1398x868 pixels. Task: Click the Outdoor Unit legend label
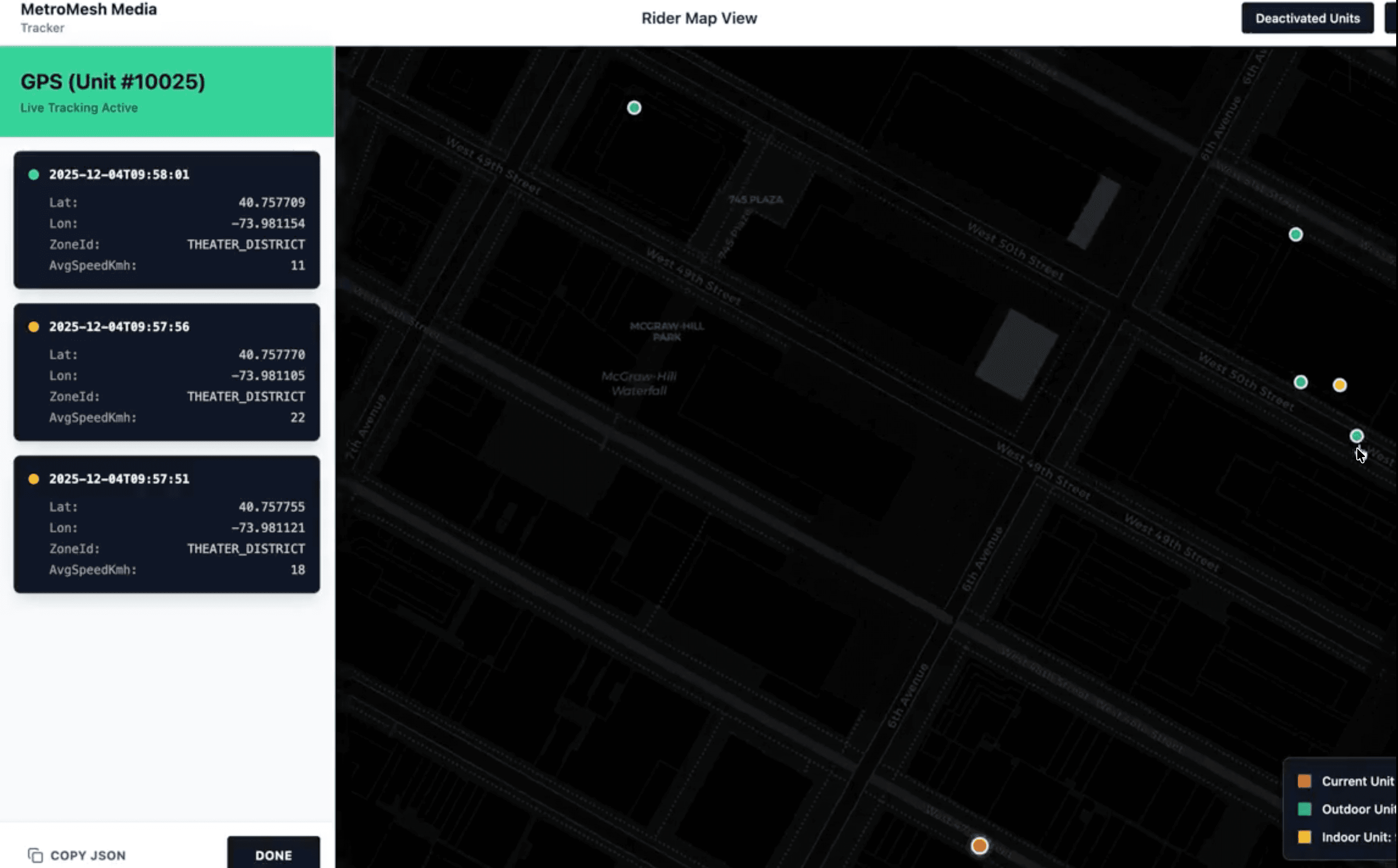[x=1359, y=809]
